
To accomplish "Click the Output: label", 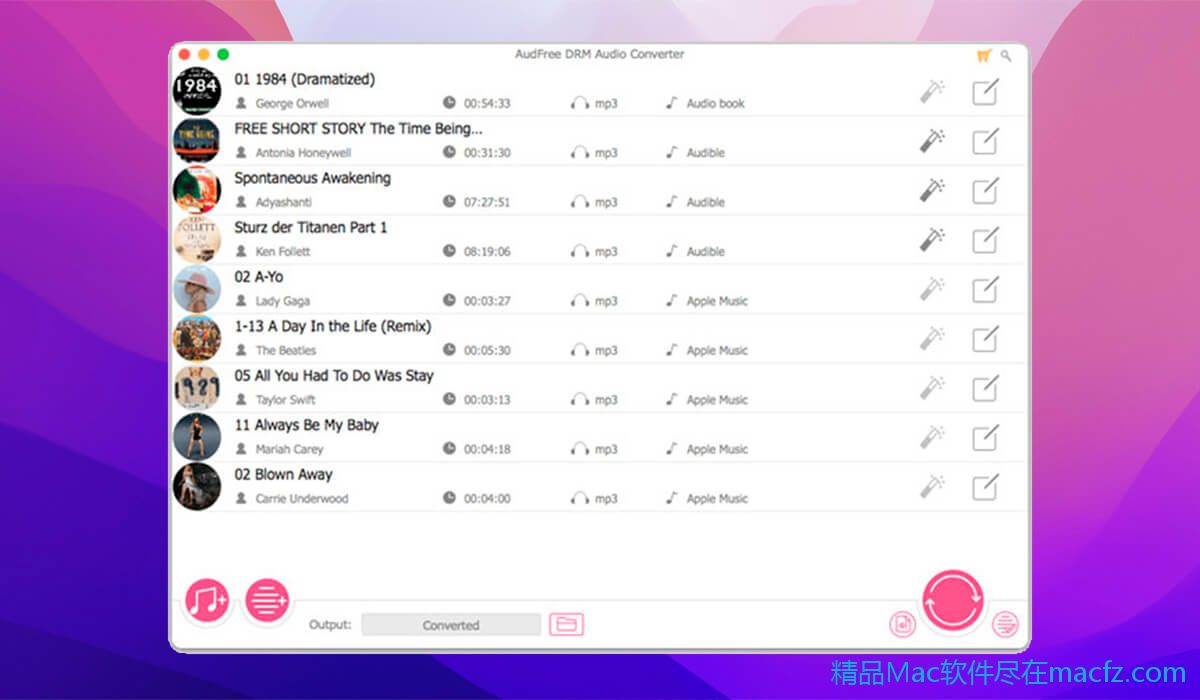I will coord(330,625).
